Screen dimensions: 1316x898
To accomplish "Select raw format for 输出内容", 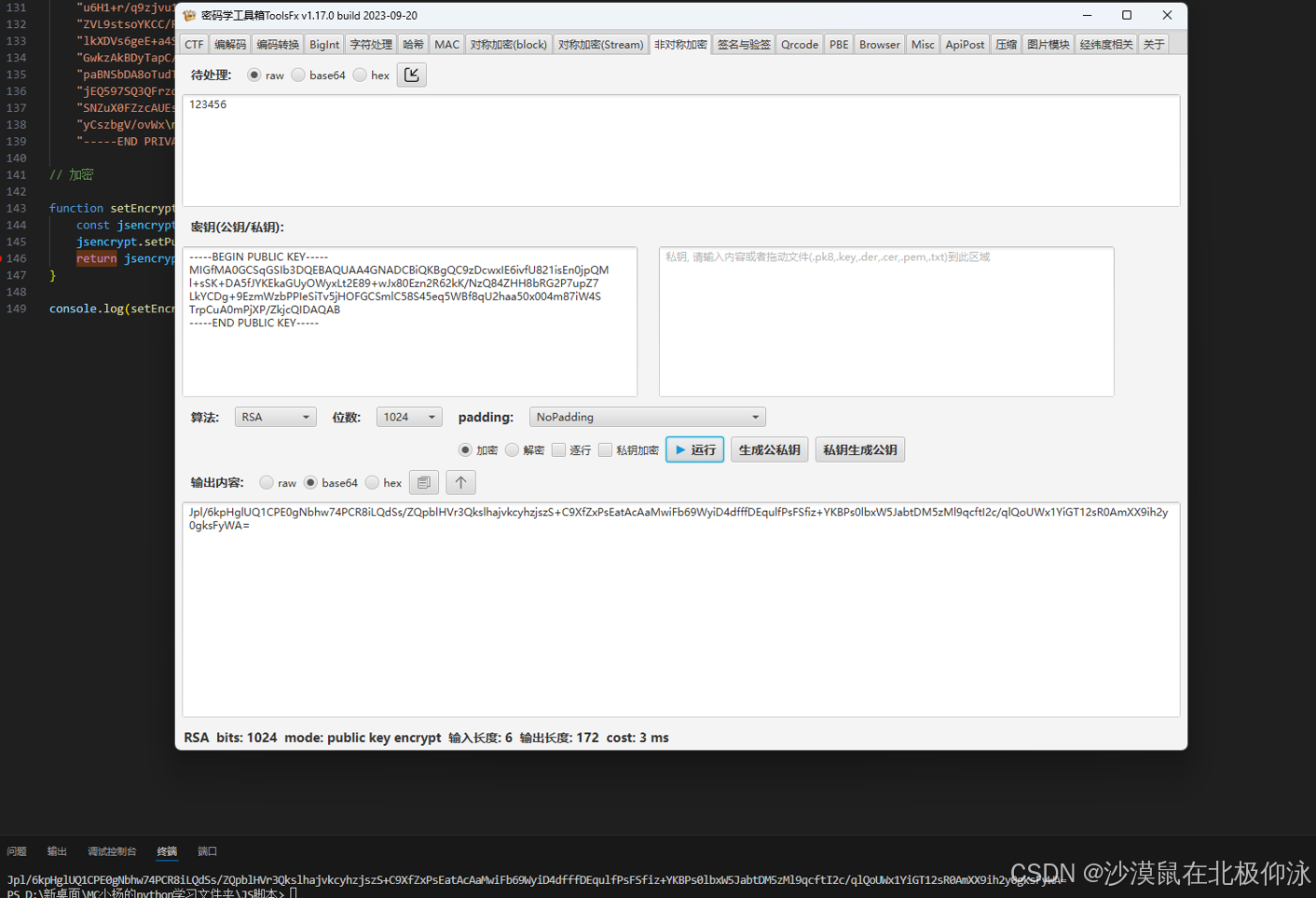I will (x=267, y=482).
